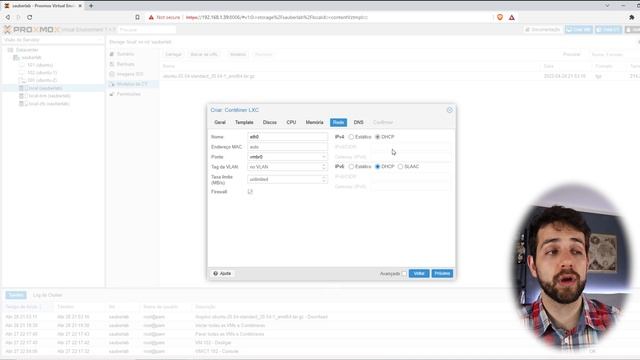The image size is (640, 360).
Task: Click the Modelos toolbar button
Action: (238, 54)
